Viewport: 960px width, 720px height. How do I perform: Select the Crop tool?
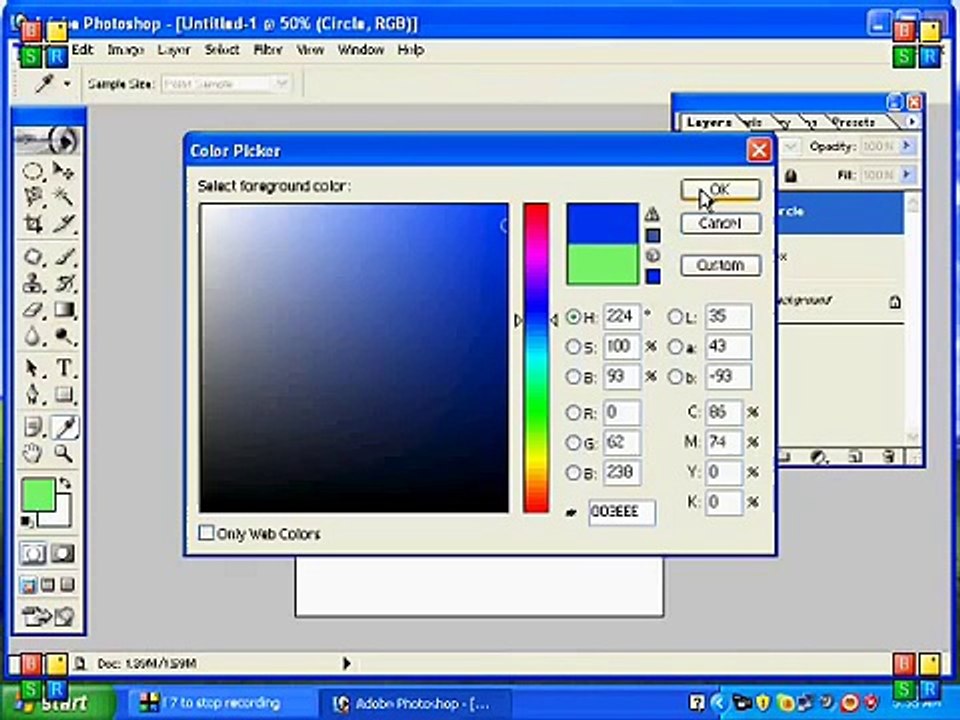[32, 223]
